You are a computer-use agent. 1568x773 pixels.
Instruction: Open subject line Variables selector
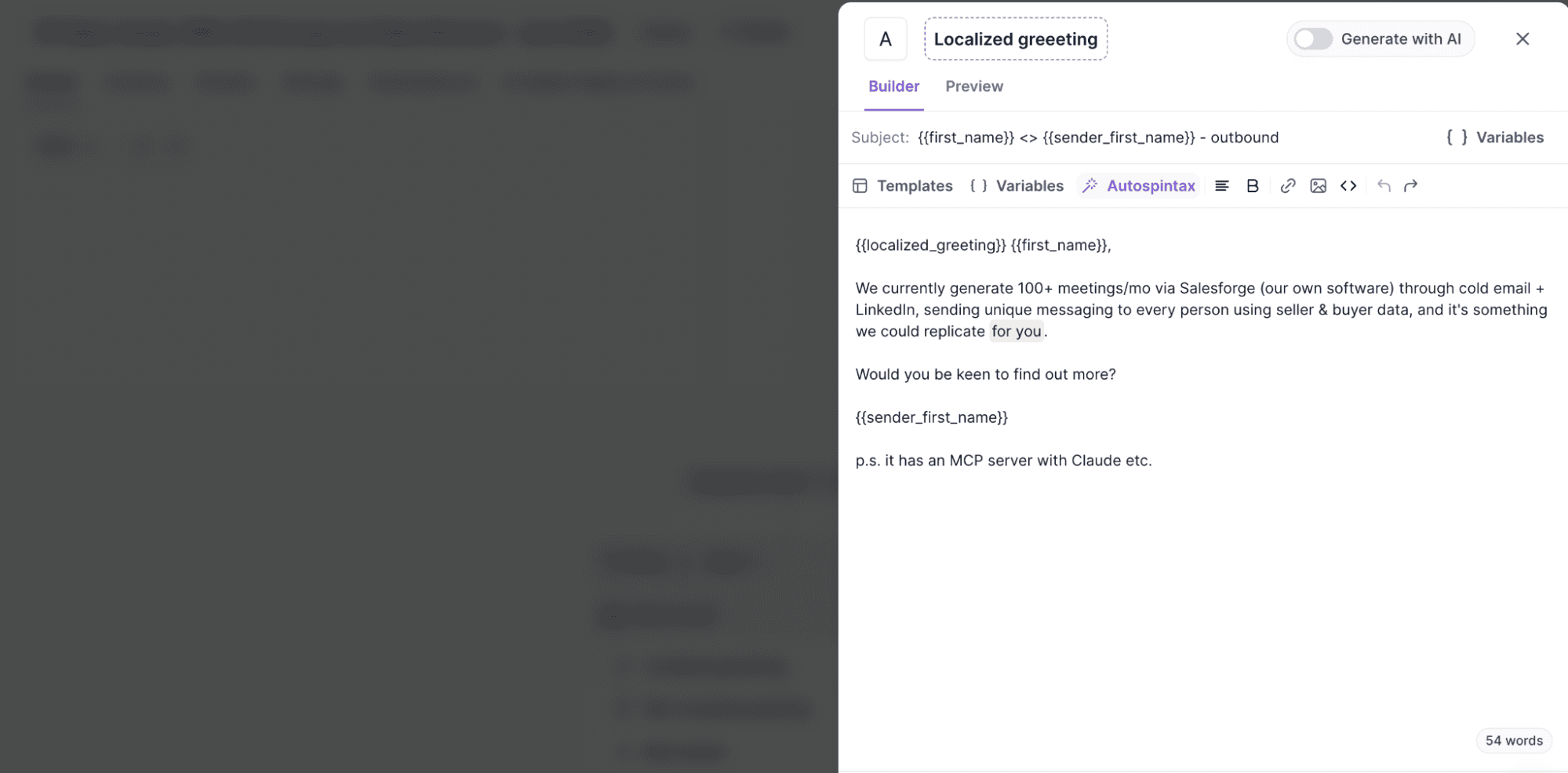click(x=1494, y=137)
